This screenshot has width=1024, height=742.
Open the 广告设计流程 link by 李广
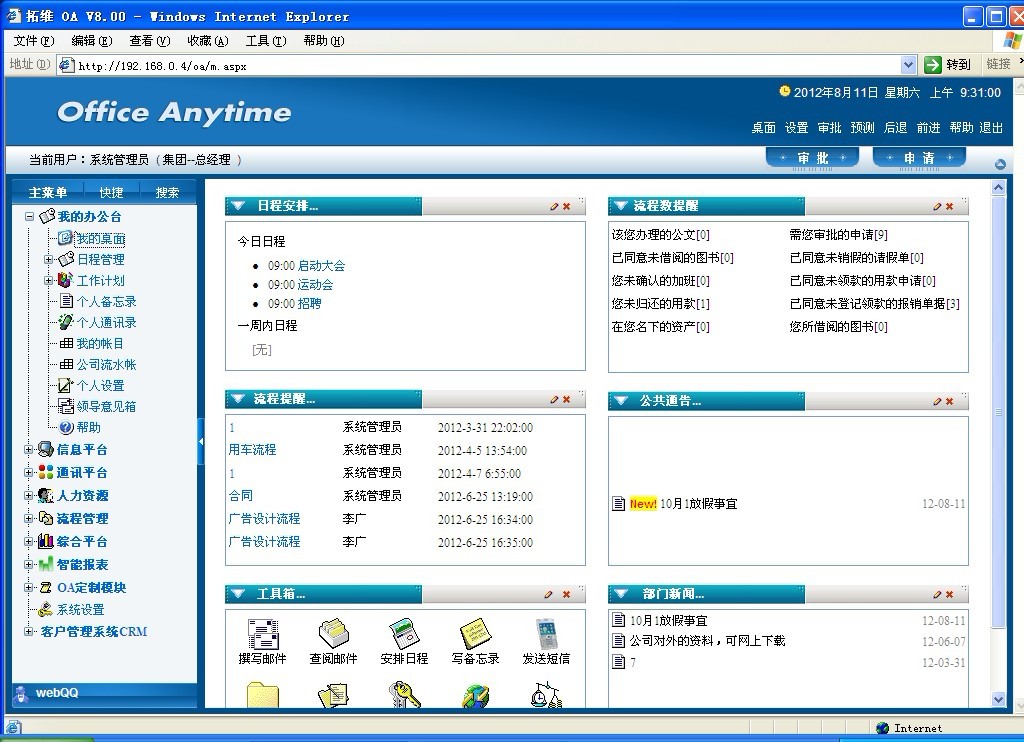264,519
